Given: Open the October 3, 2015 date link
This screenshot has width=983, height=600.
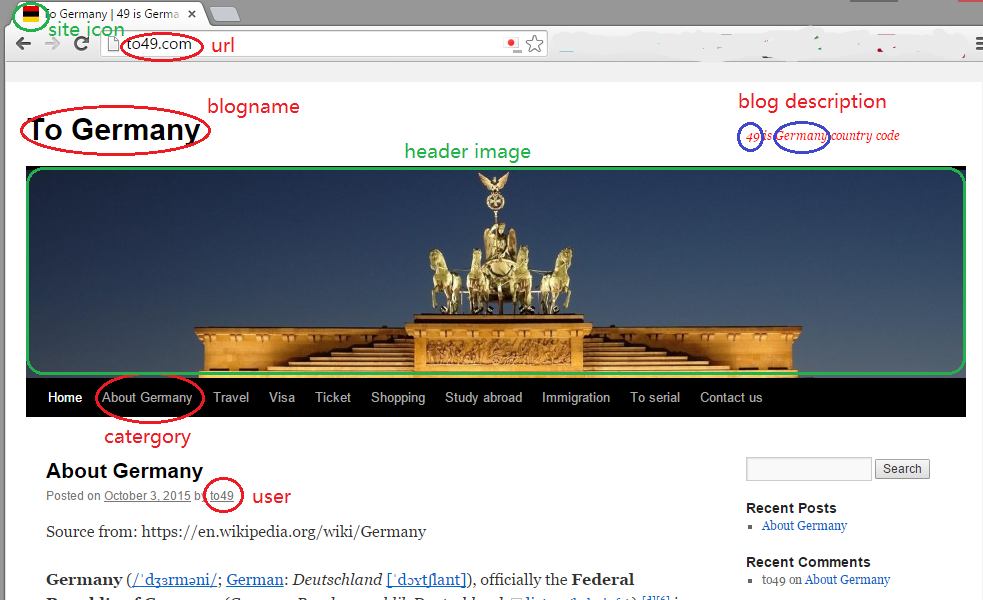Looking at the screenshot, I should click(x=147, y=496).
